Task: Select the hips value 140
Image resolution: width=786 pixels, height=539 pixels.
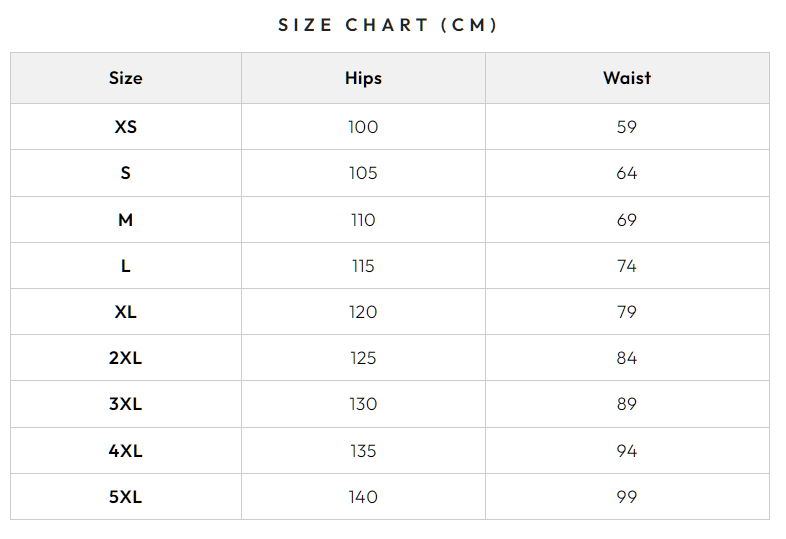Action: 363,497
